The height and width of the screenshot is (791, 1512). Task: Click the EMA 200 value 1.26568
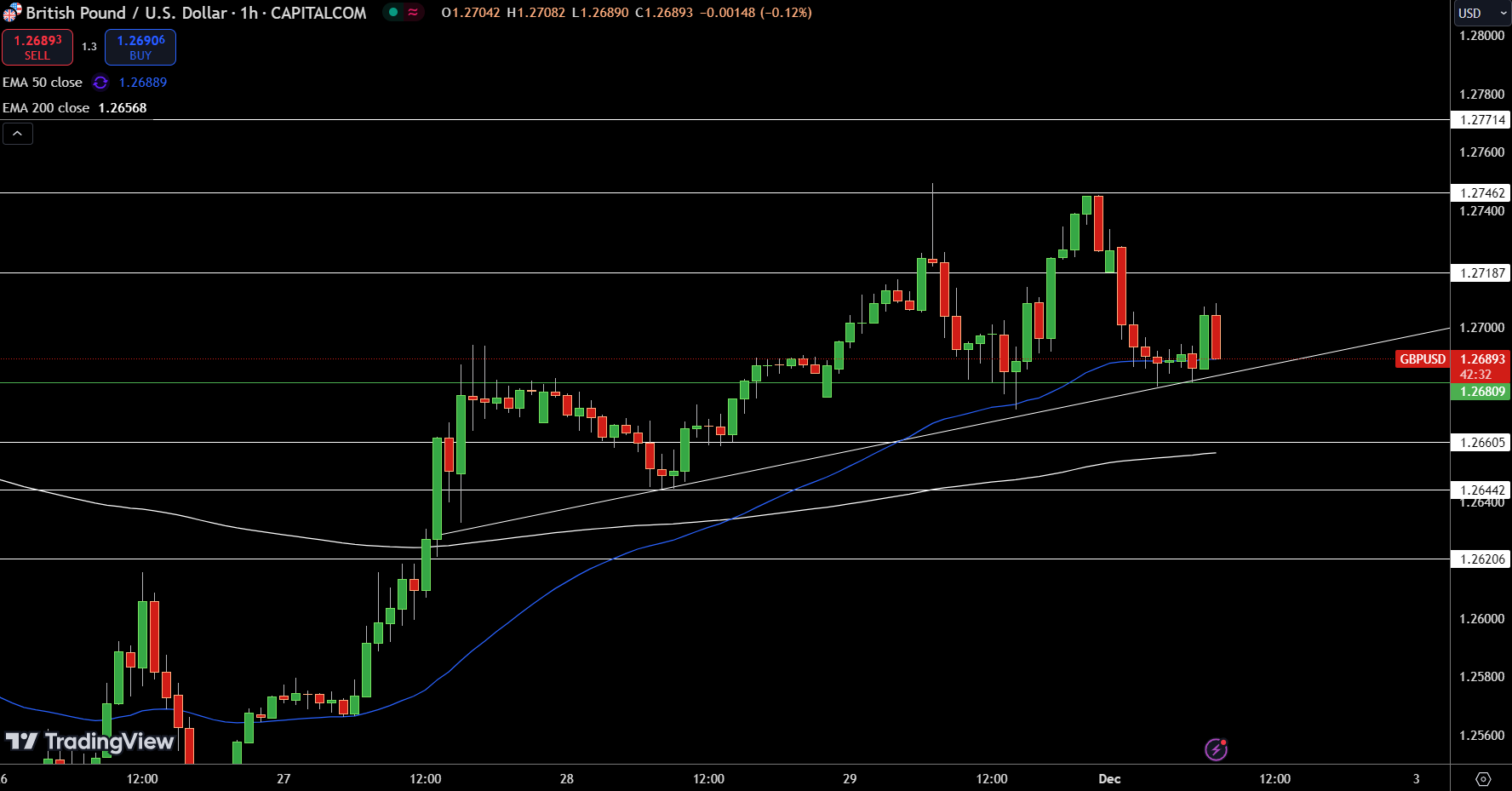tap(123, 108)
